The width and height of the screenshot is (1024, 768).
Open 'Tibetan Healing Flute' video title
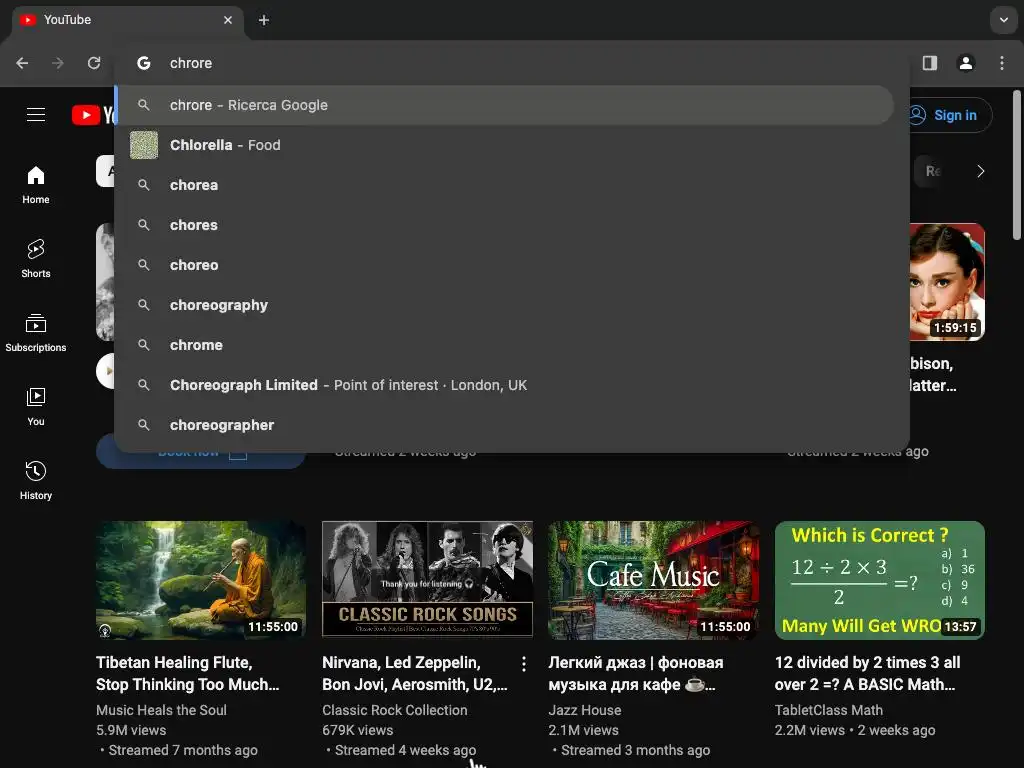tap(187, 673)
